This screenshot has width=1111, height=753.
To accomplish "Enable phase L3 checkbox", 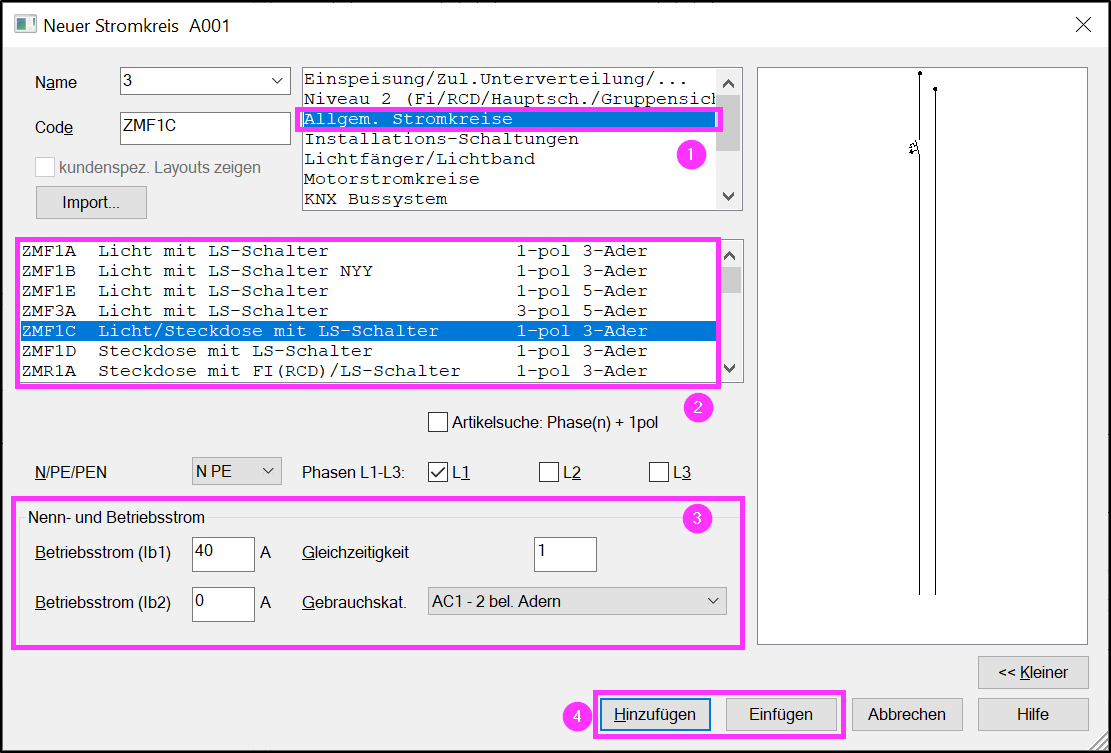I will point(658,470).
